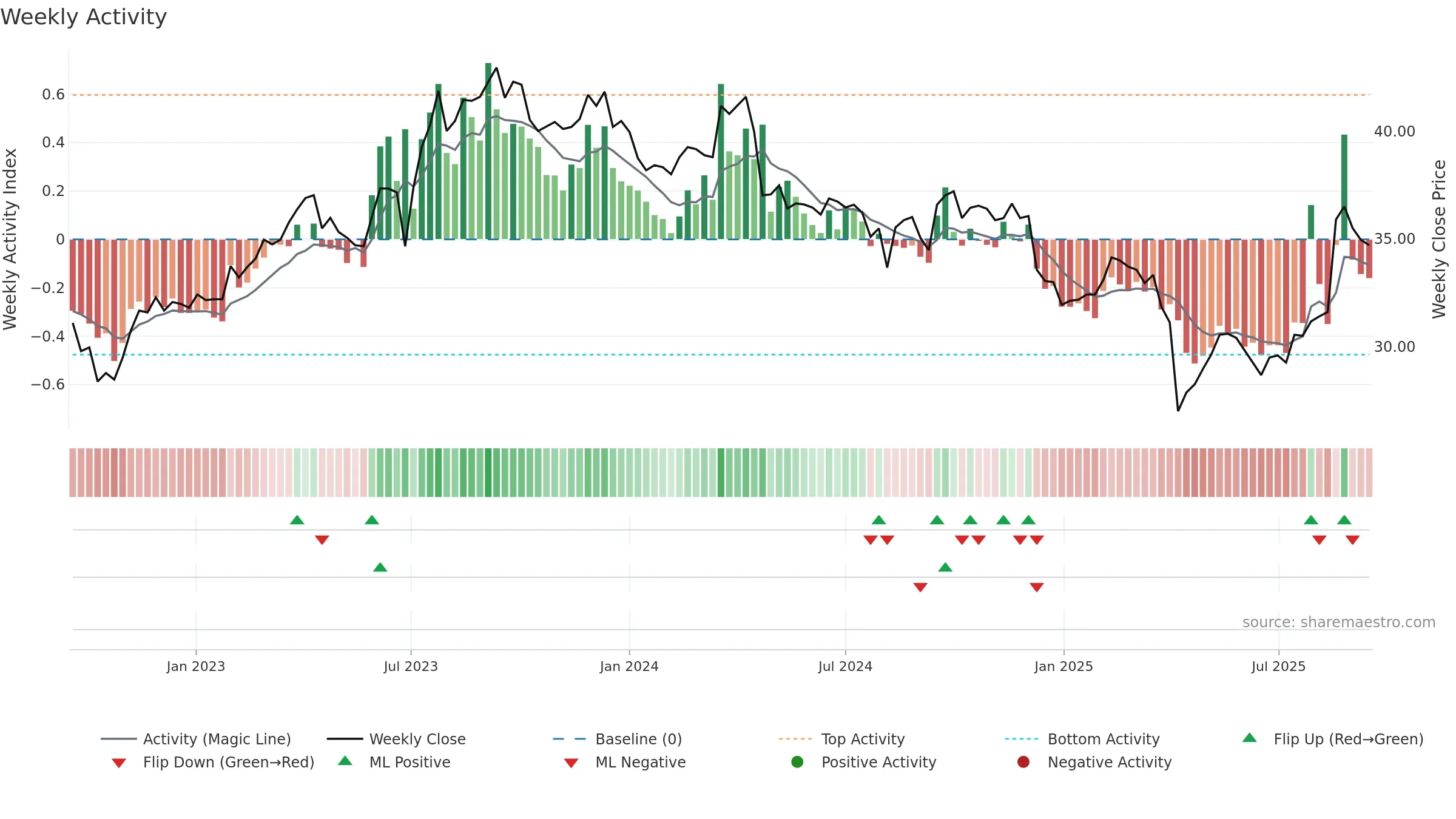Click the Weekly Close Price axis title
This screenshot has height=819, width=1456.
click(x=1439, y=239)
